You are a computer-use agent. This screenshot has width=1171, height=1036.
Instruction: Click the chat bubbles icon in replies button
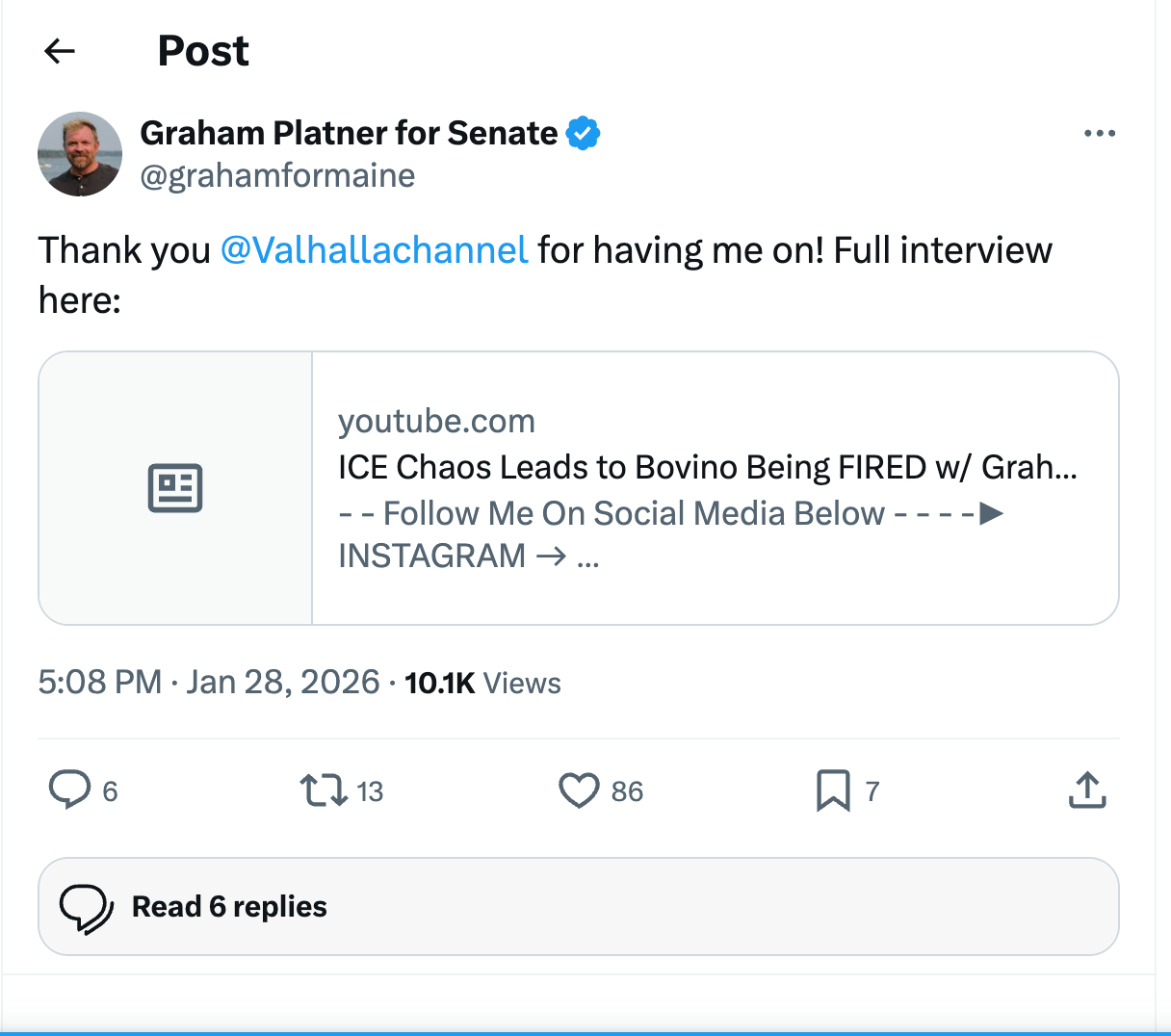point(87,907)
